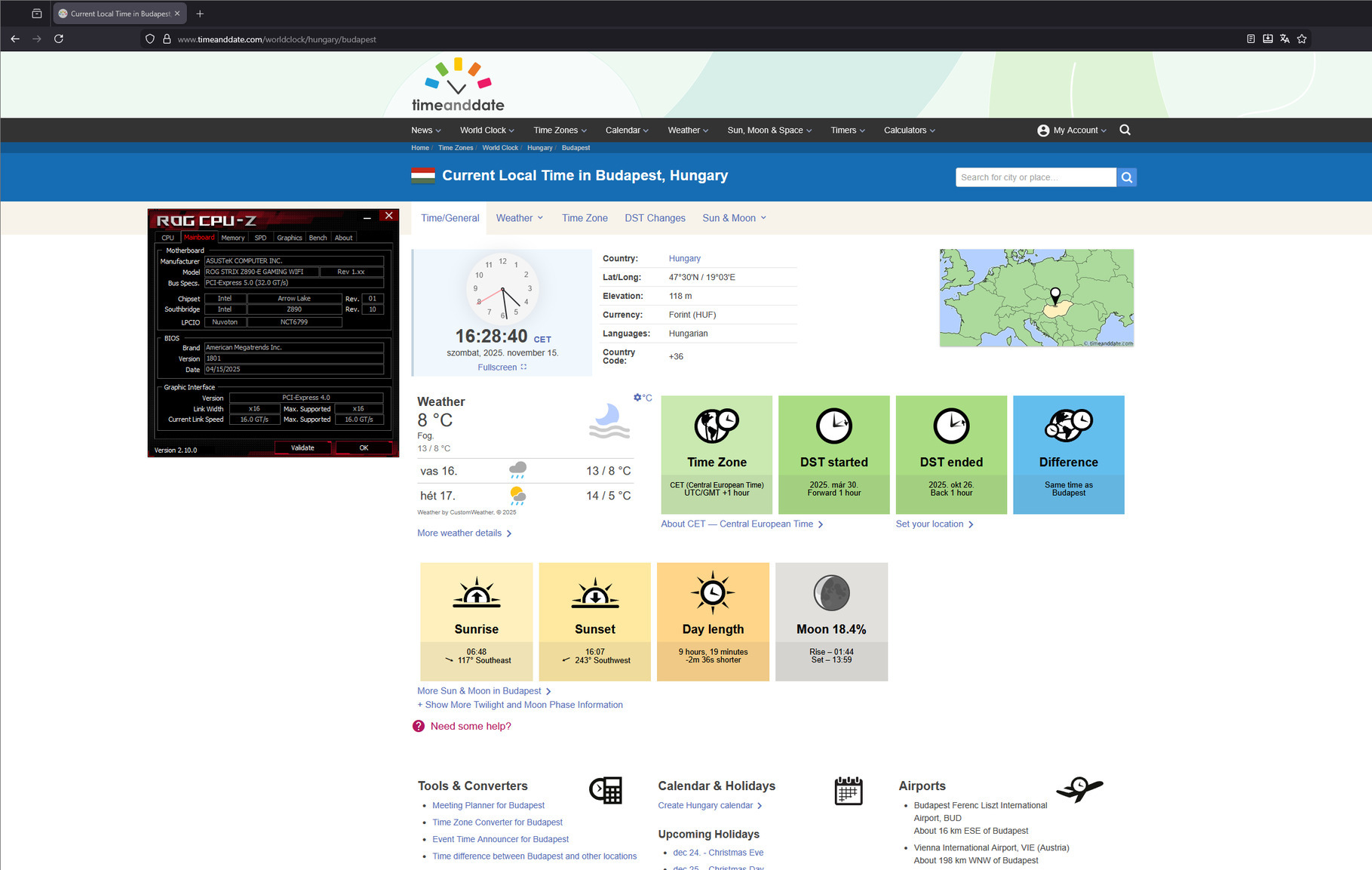
Task: Click the browser bookmark star icon
Action: click(x=1302, y=39)
